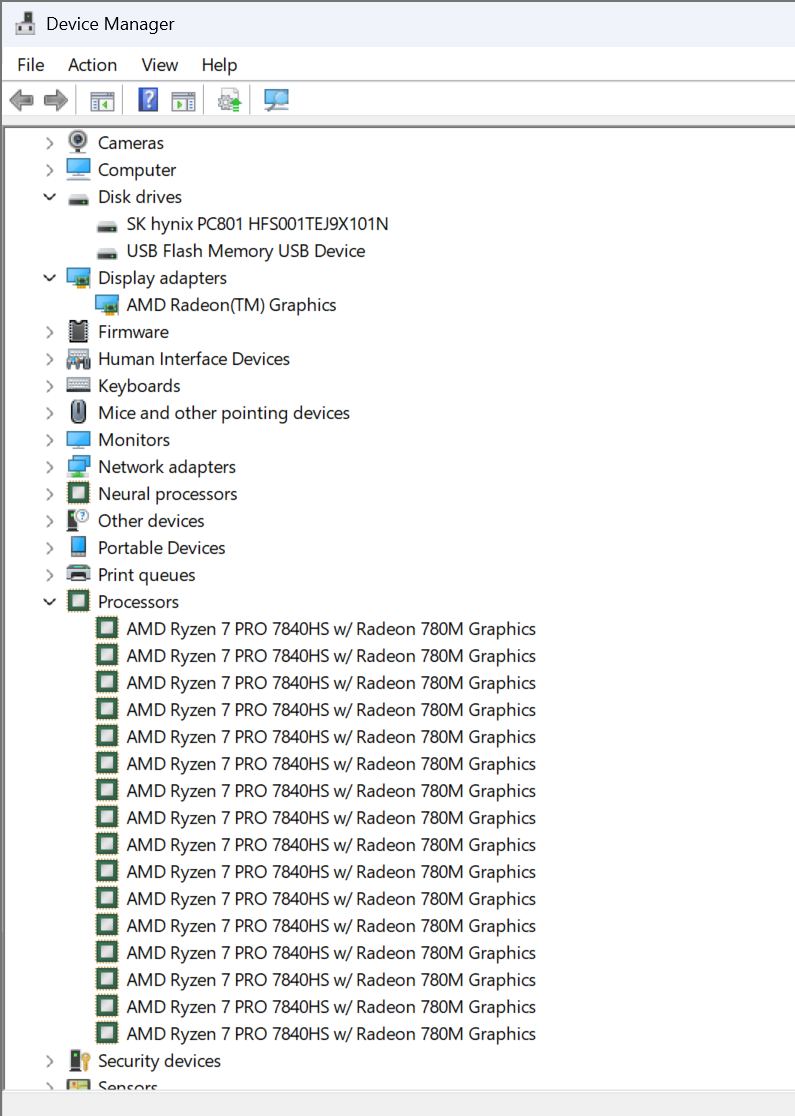Expand the Cameras category
The height and width of the screenshot is (1116, 795).
(49, 143)
